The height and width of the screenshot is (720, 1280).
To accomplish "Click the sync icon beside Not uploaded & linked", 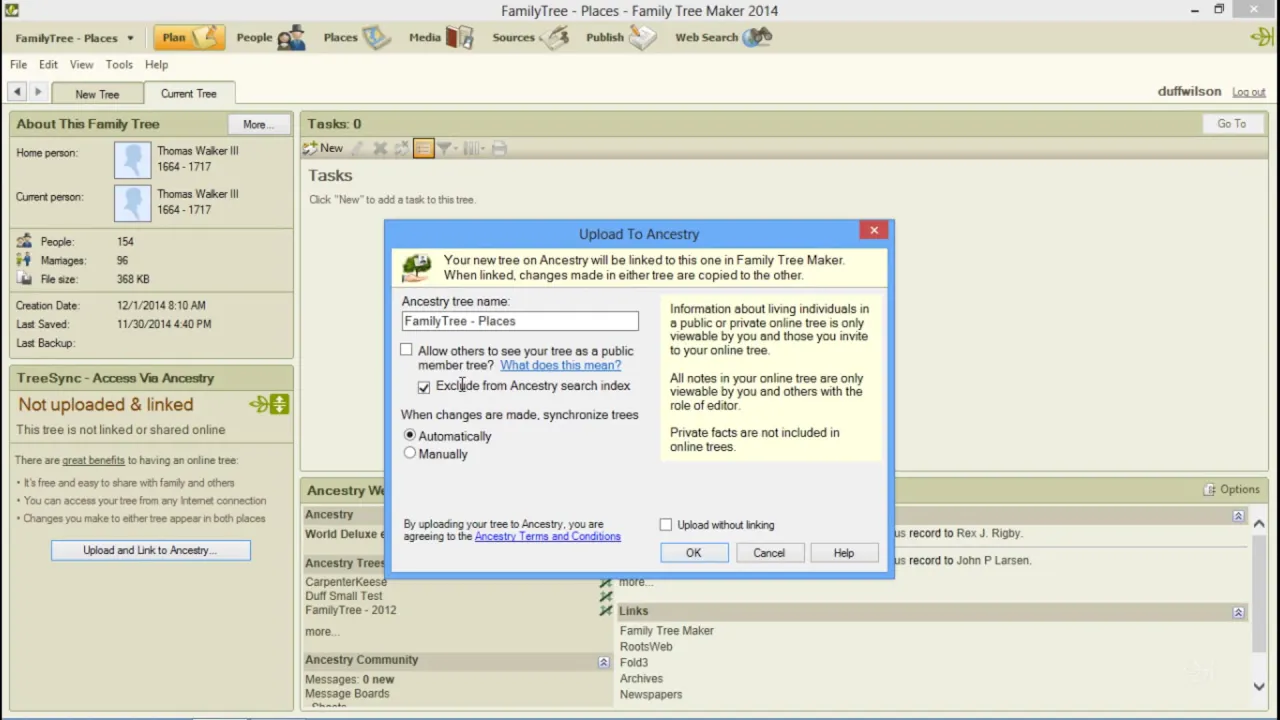I will coord(270,404).
